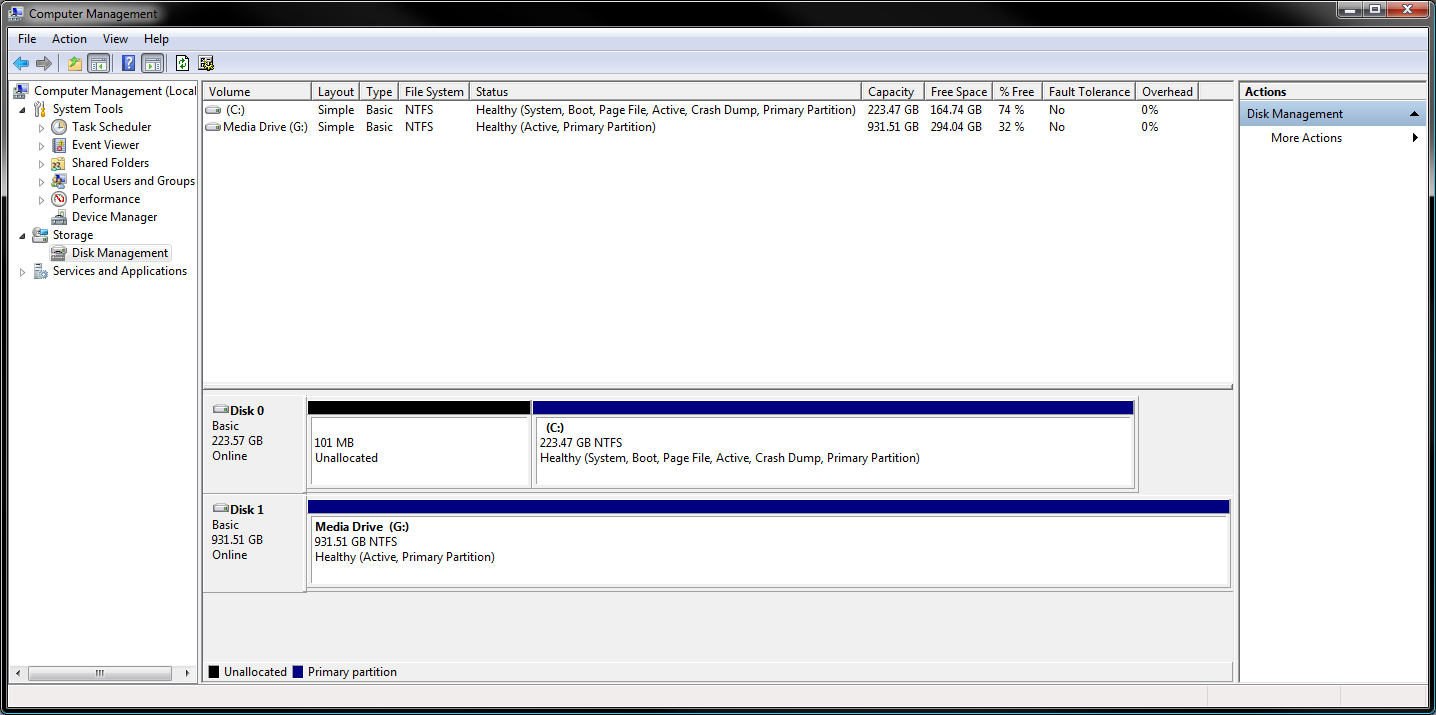This screenshot has width=1436, height=715.
Task: Select the Disk Management tree icon
Action: (x=59, y=253)
